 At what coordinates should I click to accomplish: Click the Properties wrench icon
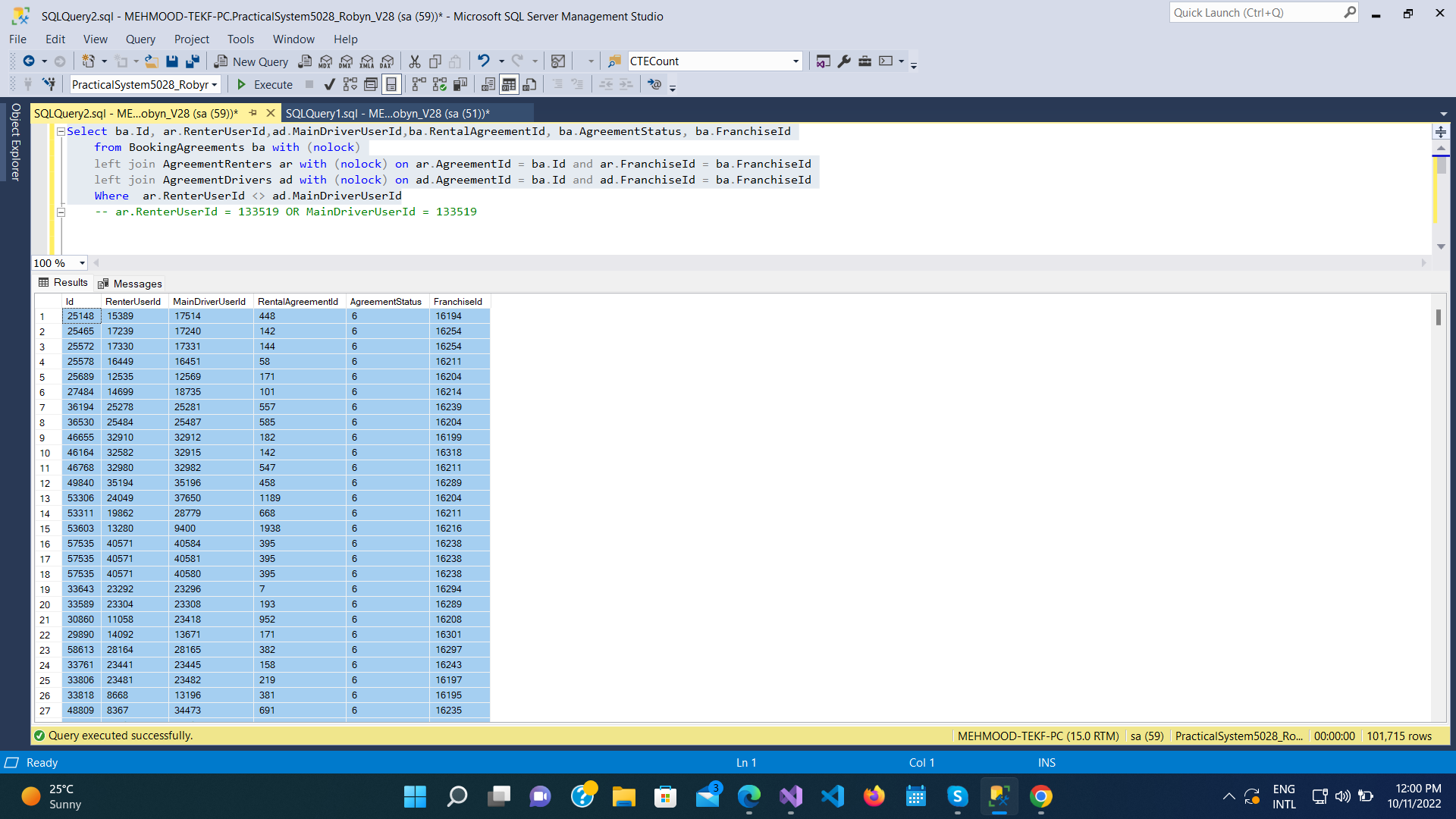pos(844,61)
